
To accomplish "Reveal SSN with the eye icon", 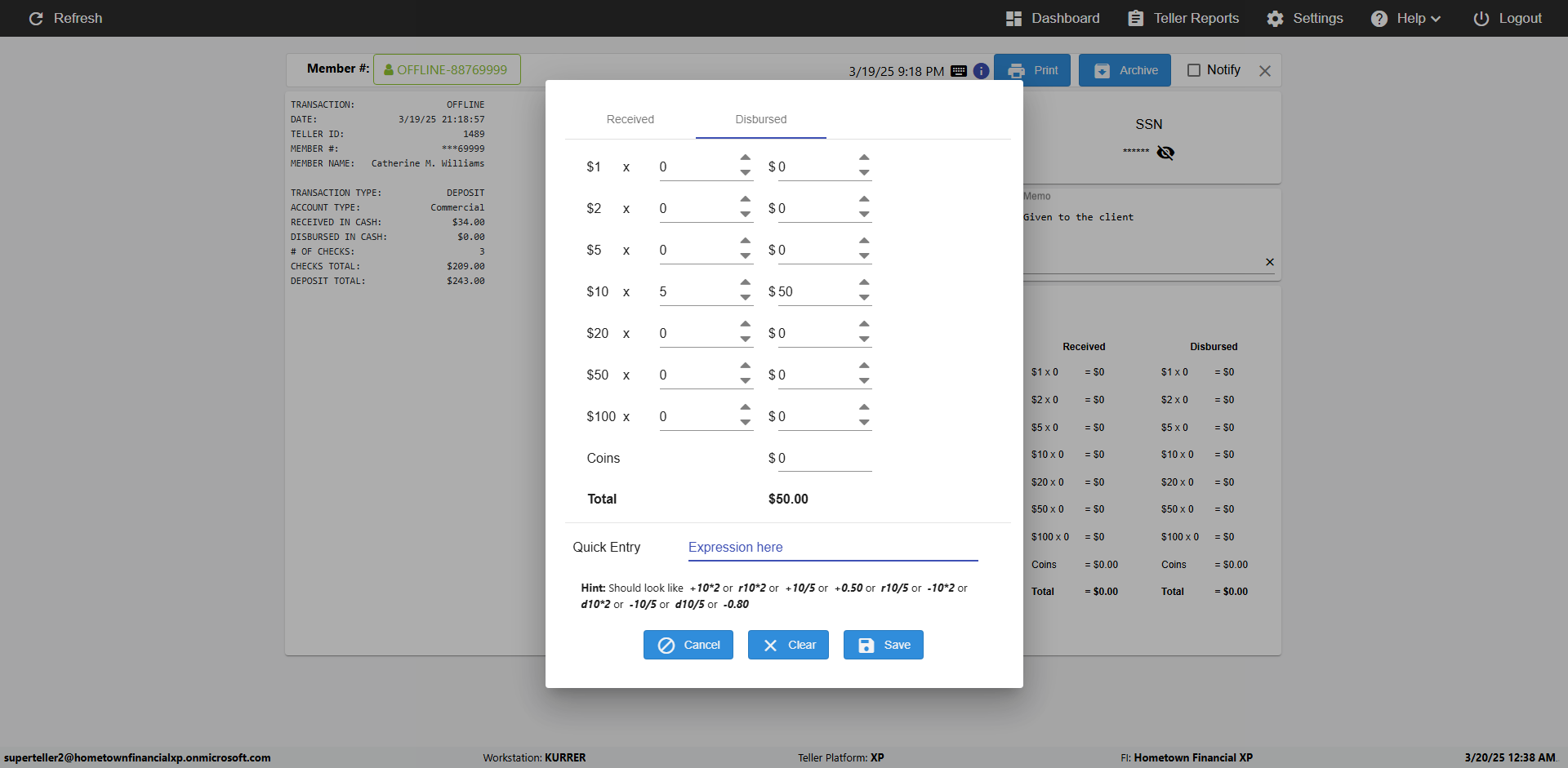I will [x=1165, y=153].
